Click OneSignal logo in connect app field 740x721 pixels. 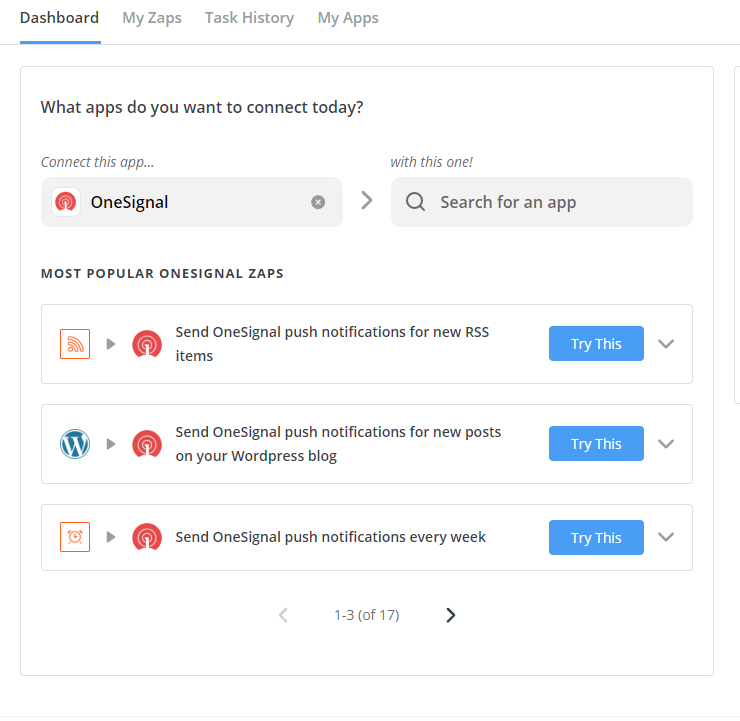[66, 202]
